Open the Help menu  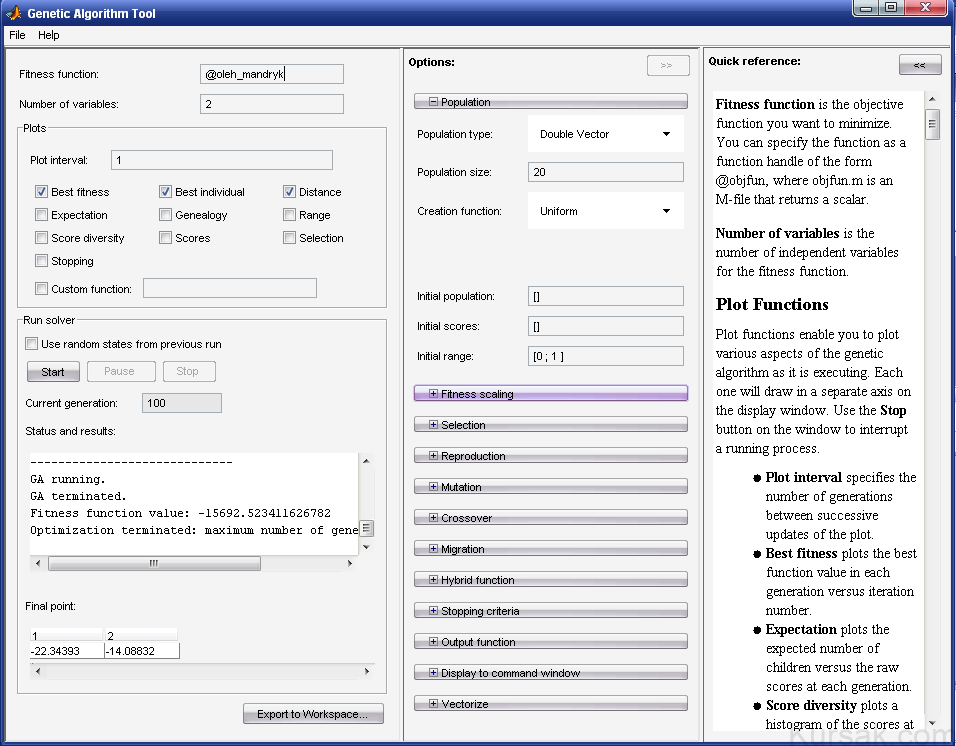pyautogui.click(x=49, y=35)
